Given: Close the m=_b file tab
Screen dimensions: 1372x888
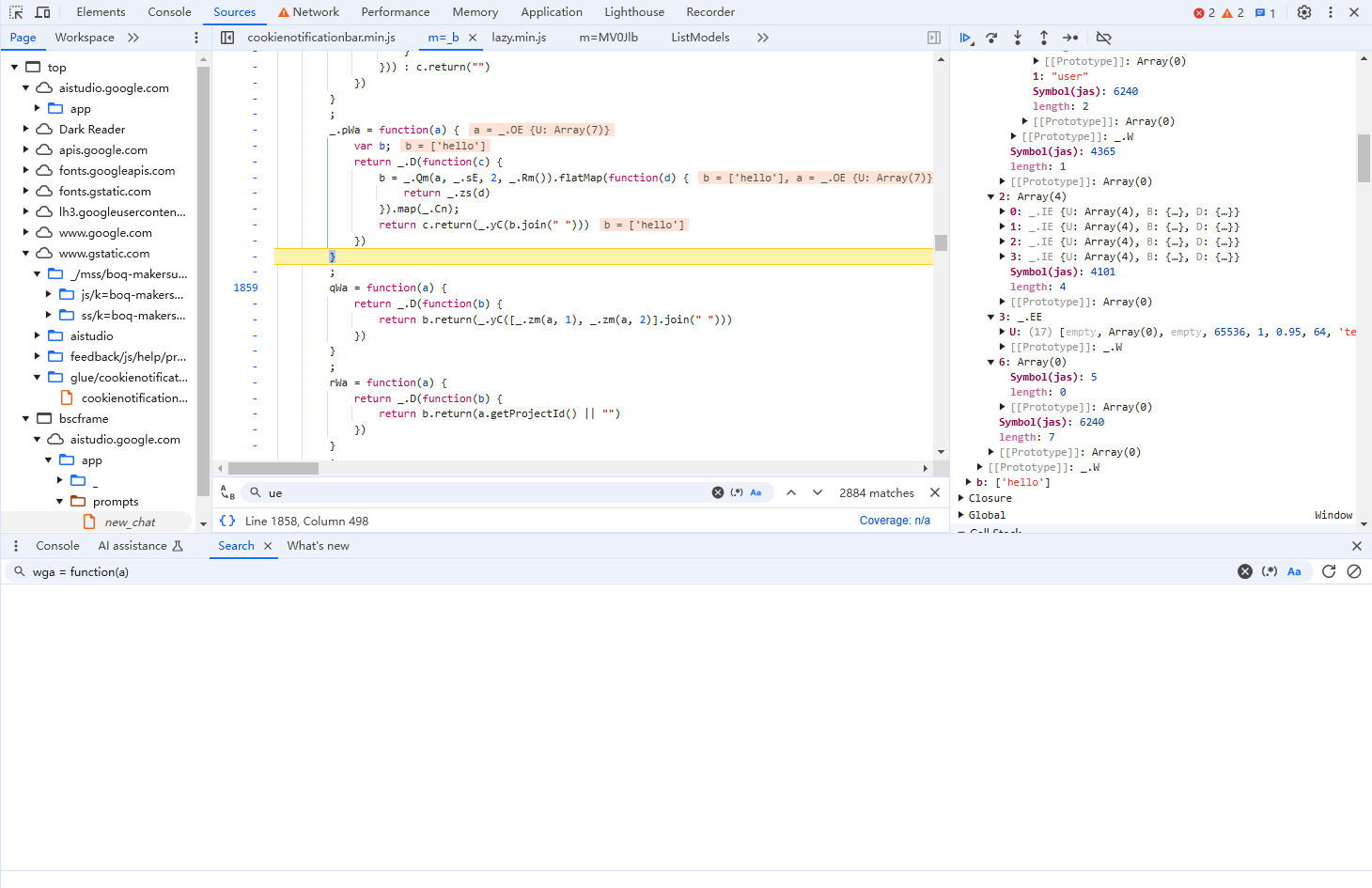Looking at the screenshot, I should click(x=473, y=38).
